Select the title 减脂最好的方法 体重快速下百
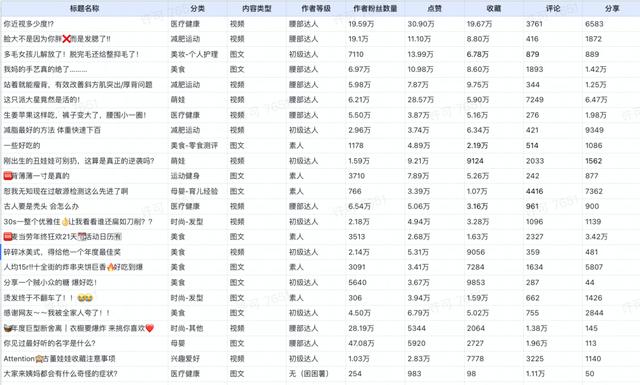Screen dimensions: 640x385 click(52, 130)
